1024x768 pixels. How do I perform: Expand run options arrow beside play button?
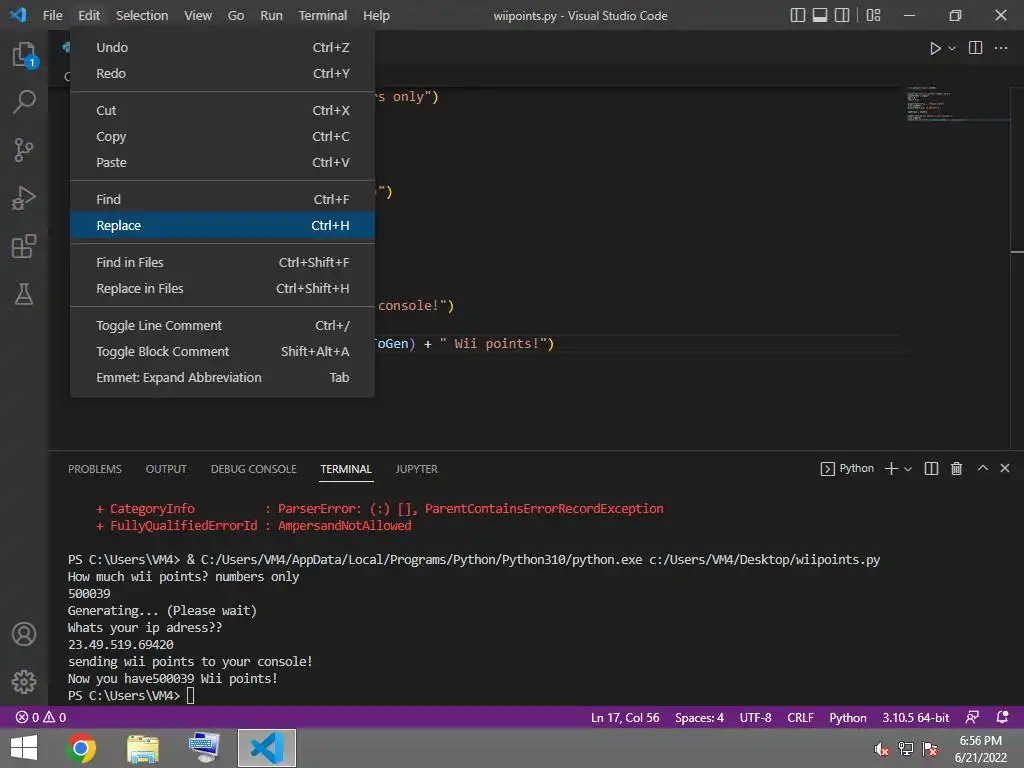(x=952, y=48)
